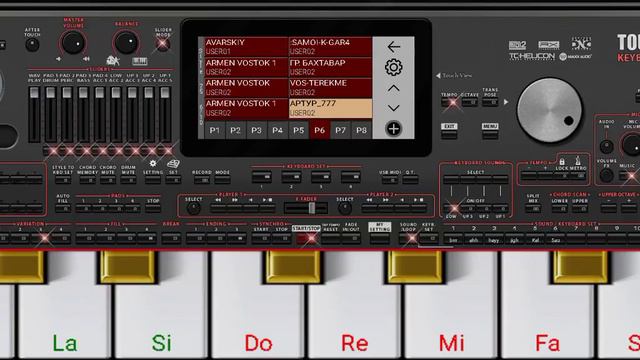This screenshot has width=640, height=360.
Task: Toggle the After Touch button
Action: [x=32, y=45]
